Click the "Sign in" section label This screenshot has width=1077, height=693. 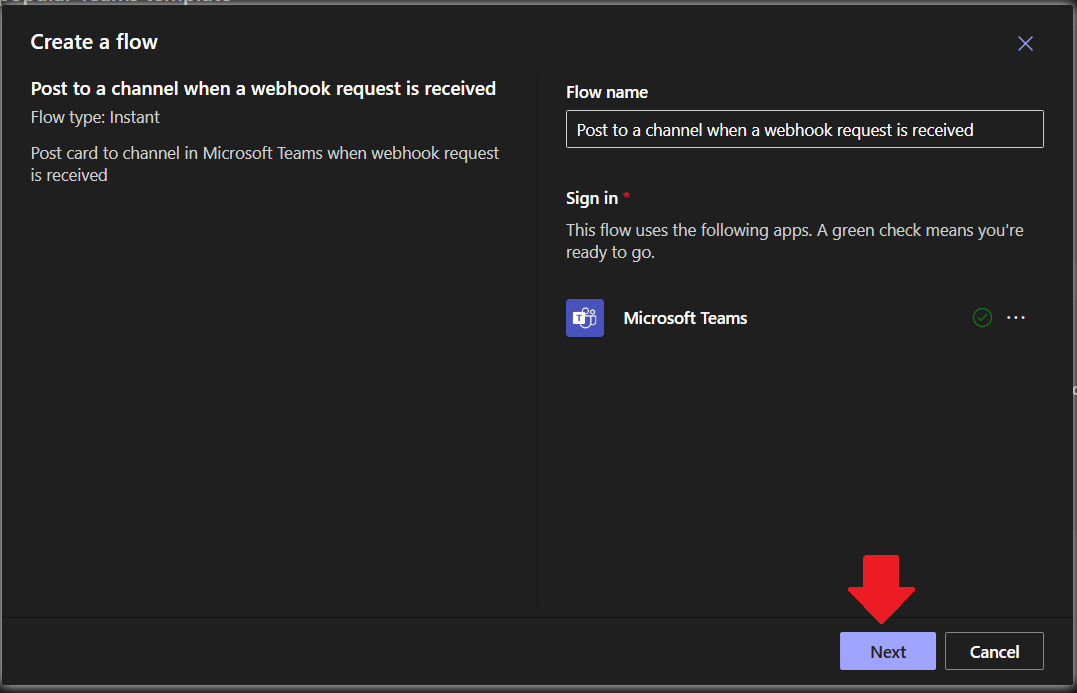coord(591,198)
